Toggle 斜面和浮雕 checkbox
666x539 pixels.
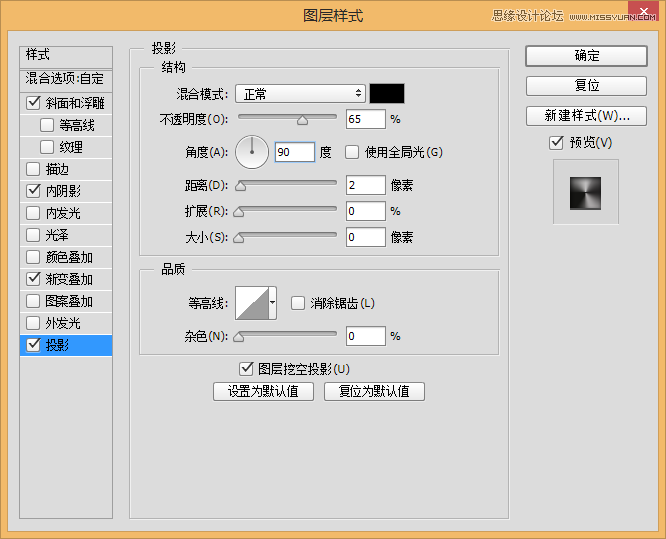pyautogui.click(x=33, y=103)
